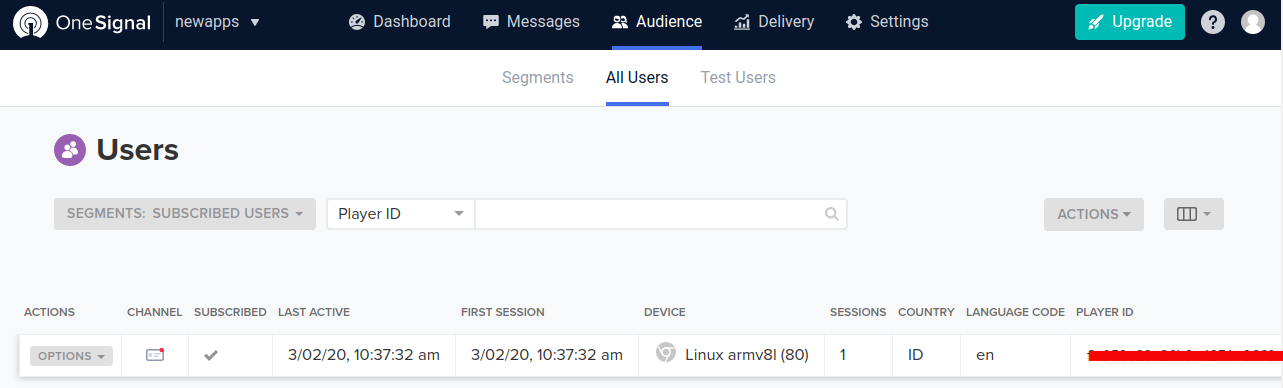Expand the row Options dropdown

click(x=71, y=356)
